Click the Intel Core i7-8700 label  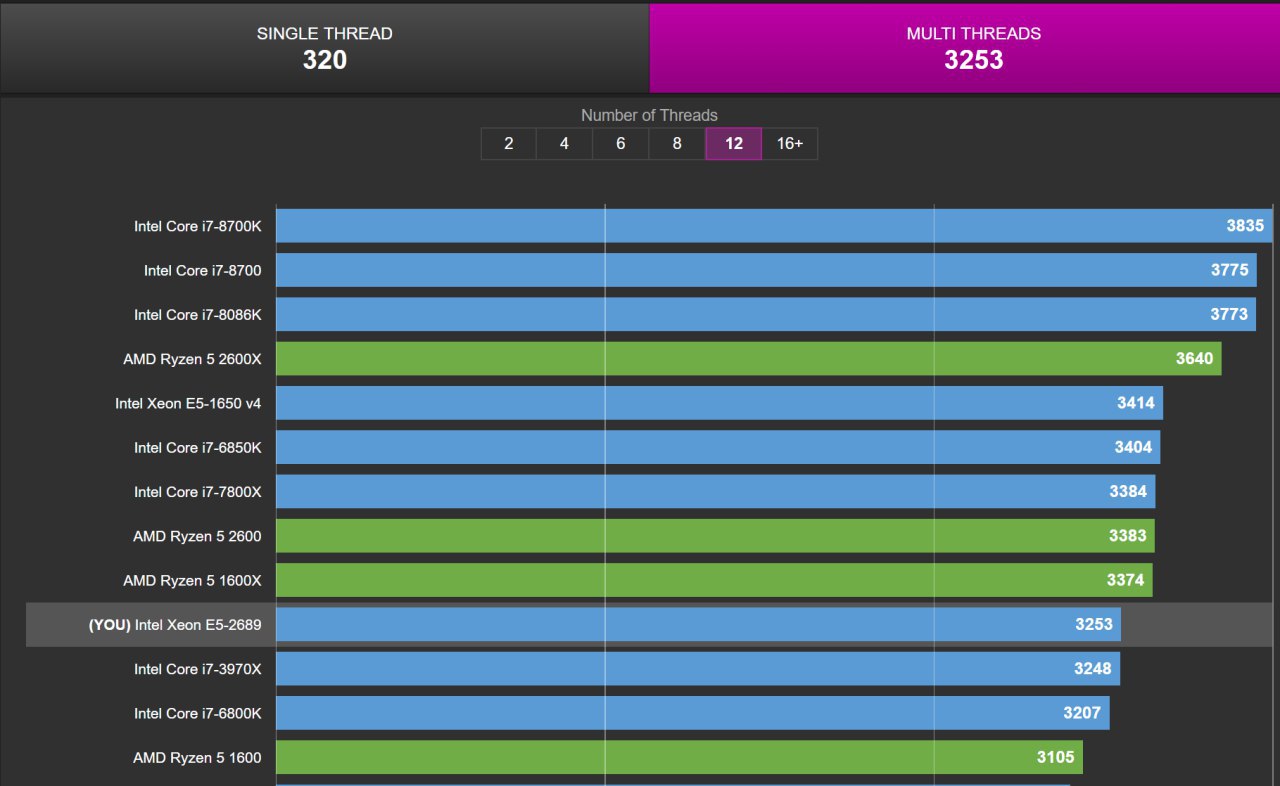[x=203, y=270]
